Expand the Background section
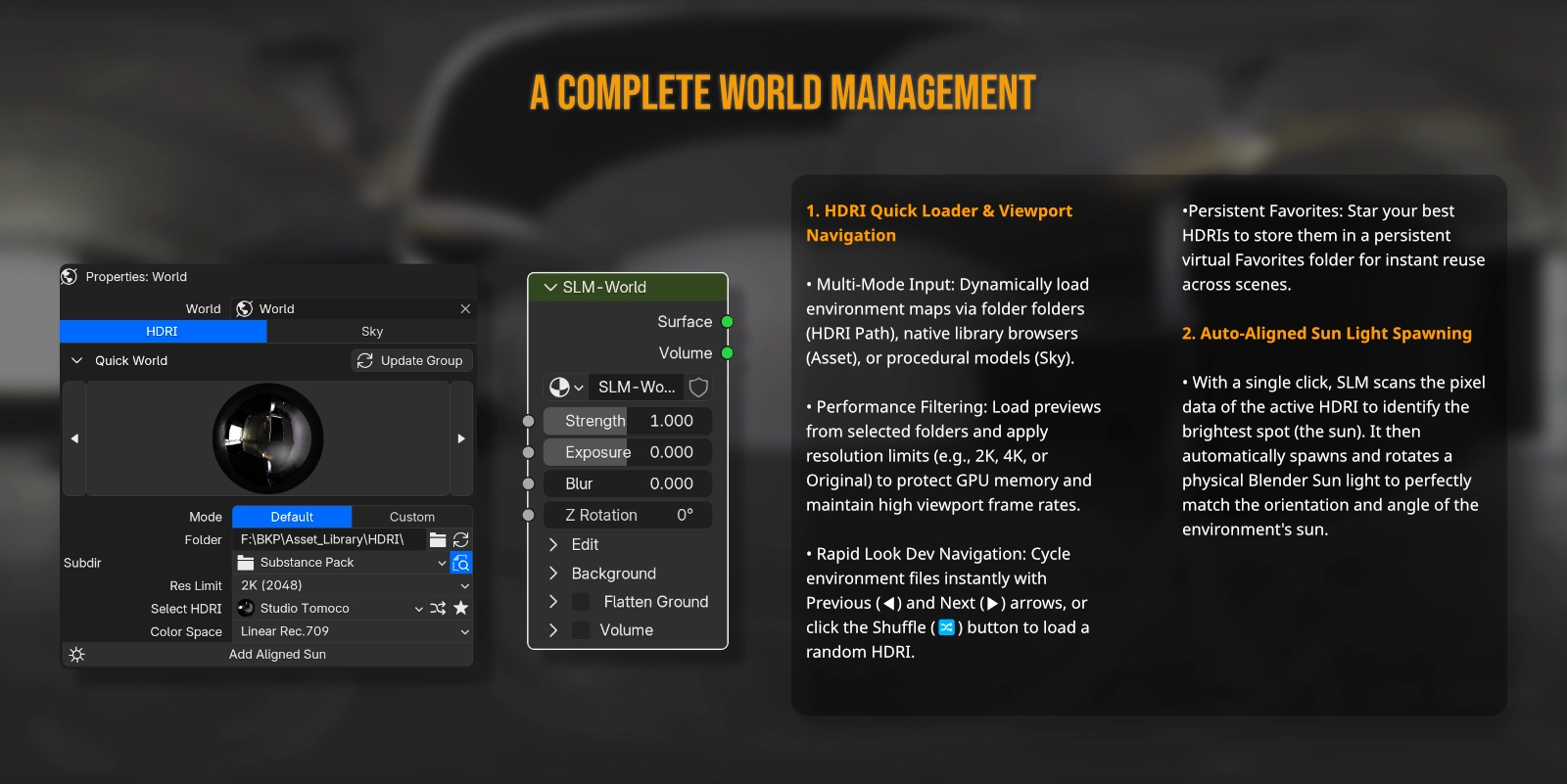The height and width of the screenshot is (784, 1567). coord(553,573)
